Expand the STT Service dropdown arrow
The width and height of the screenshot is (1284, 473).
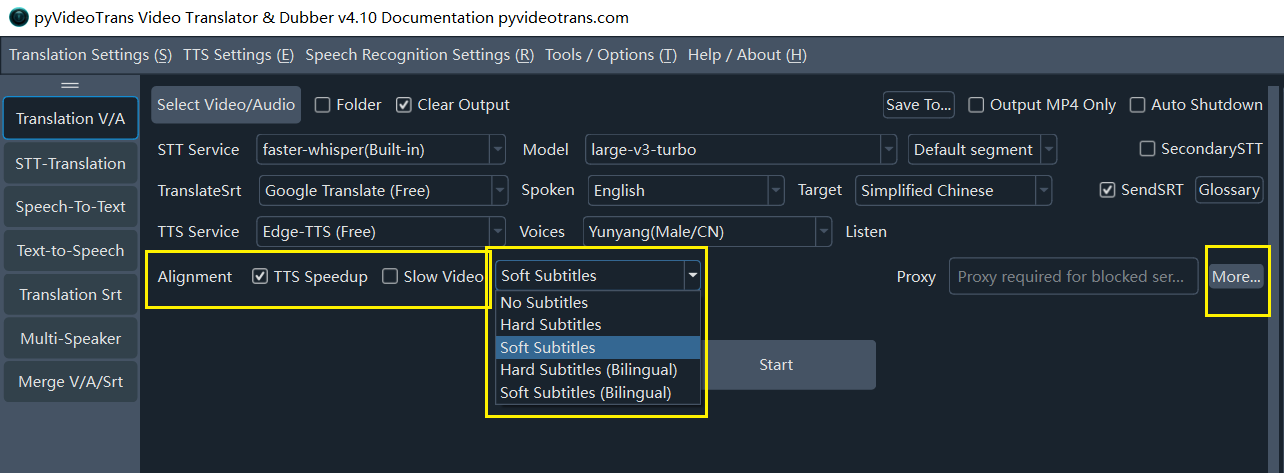497,150
